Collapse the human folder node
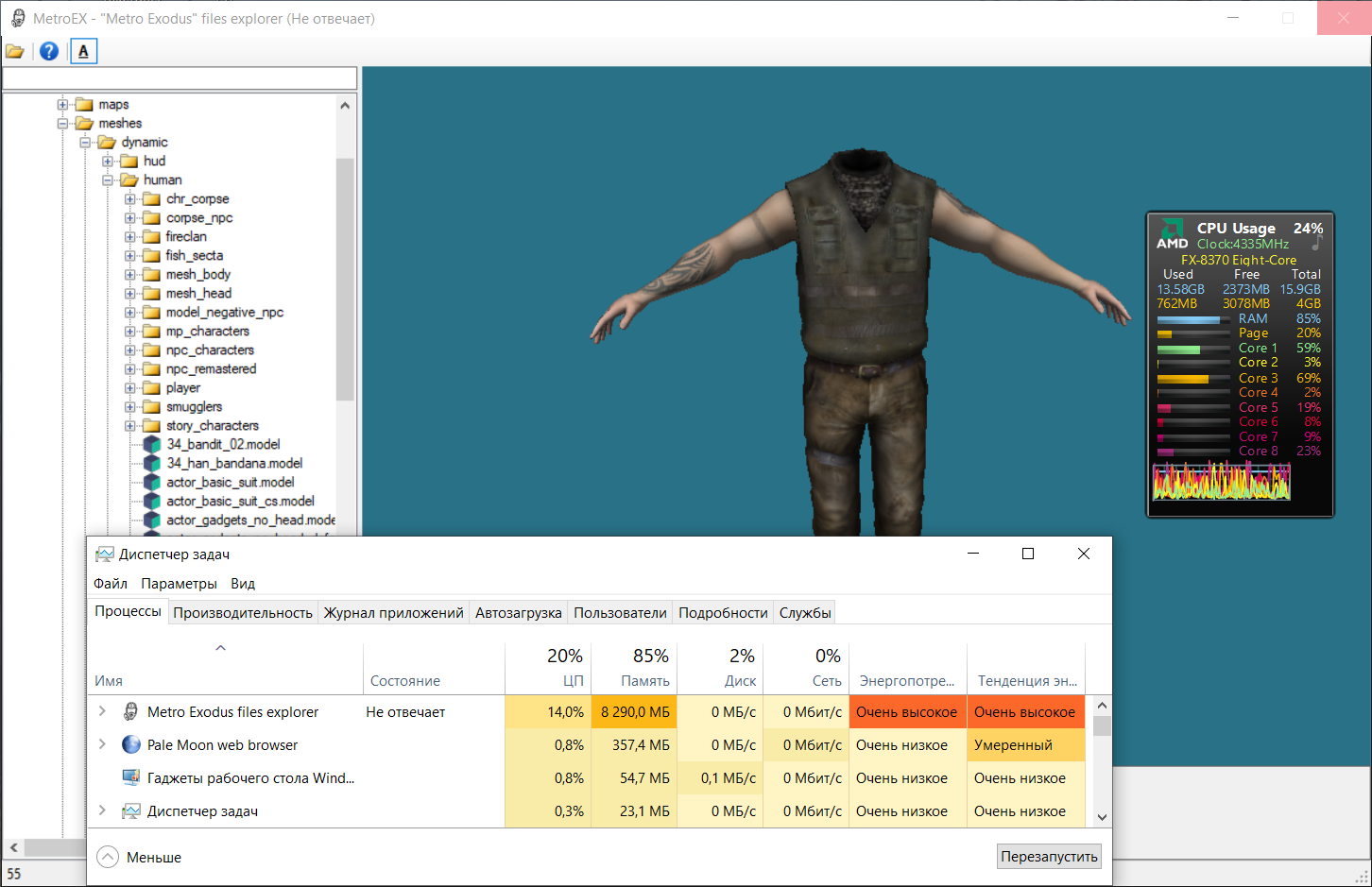Viewport: 1372px width, 887px height. coord(108,179)
